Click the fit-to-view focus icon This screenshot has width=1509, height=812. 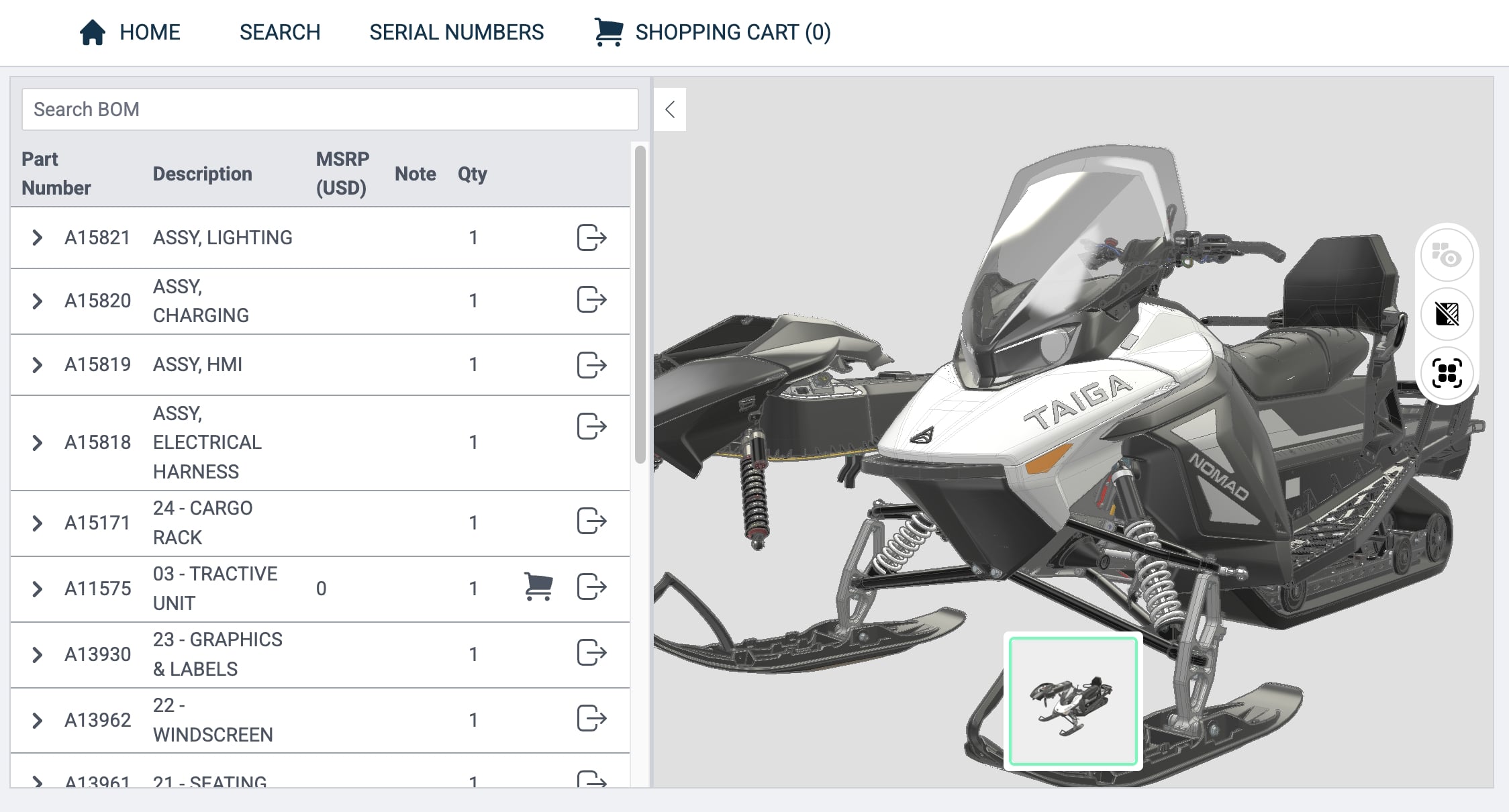coord(1447,373)
